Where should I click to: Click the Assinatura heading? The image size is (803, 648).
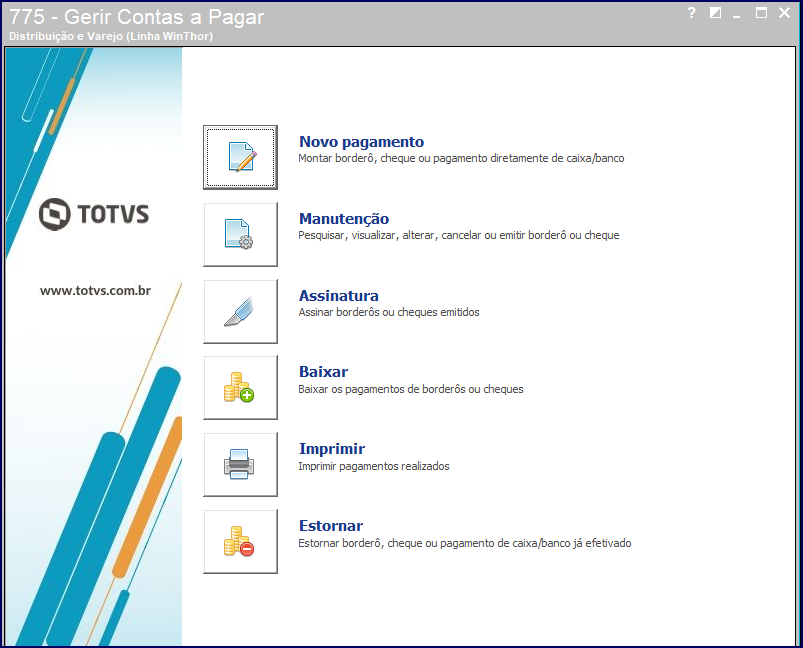tap(339, 296)
